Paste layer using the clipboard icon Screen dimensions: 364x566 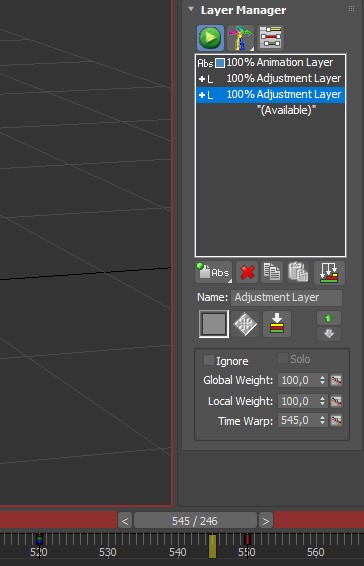point(298,272)
